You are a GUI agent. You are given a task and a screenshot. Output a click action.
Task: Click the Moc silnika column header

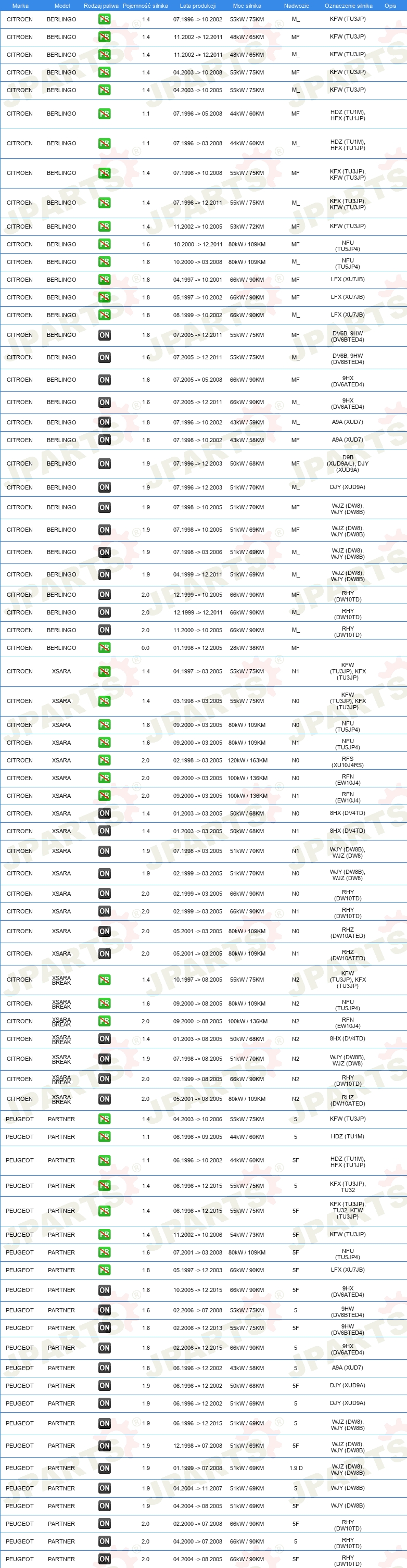tap(247, 6)
